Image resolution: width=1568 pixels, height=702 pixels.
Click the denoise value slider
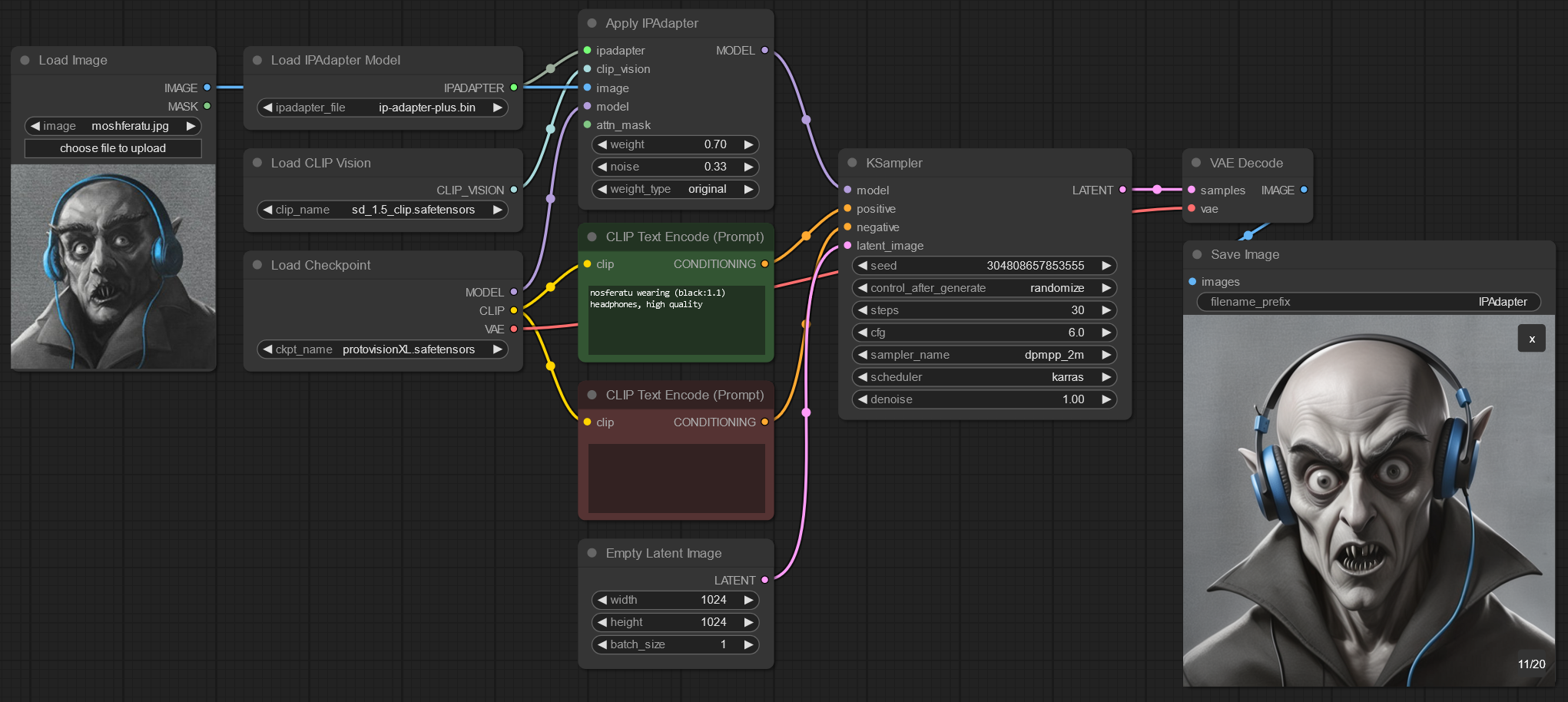[984, 399]
